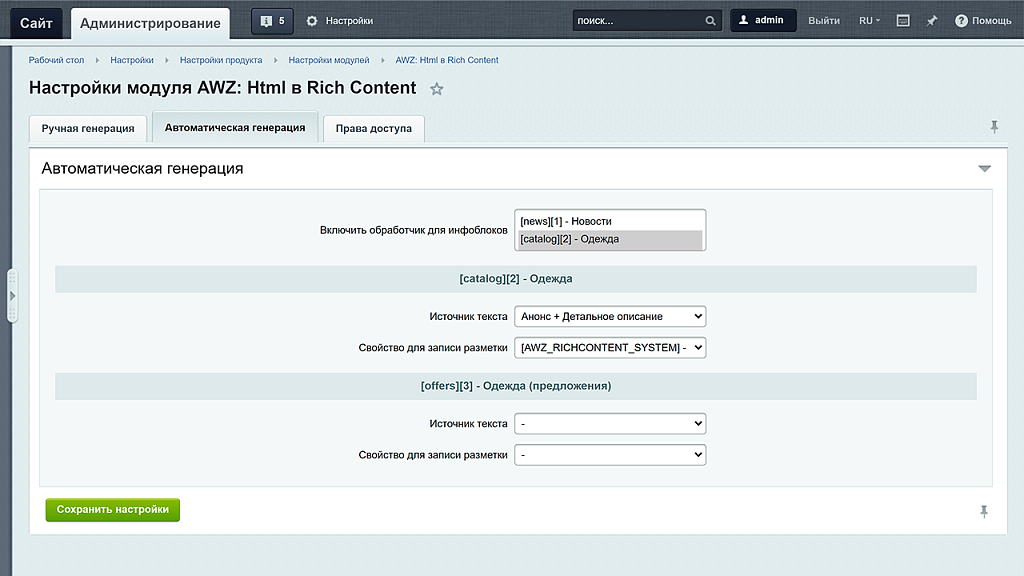
Task: Switch to the Ручная генерация tab
Action: (87, 128)
